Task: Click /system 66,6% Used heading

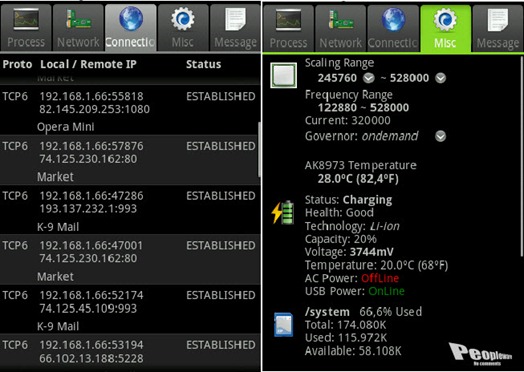Action: pyautogui.click(x=363, y=312)
